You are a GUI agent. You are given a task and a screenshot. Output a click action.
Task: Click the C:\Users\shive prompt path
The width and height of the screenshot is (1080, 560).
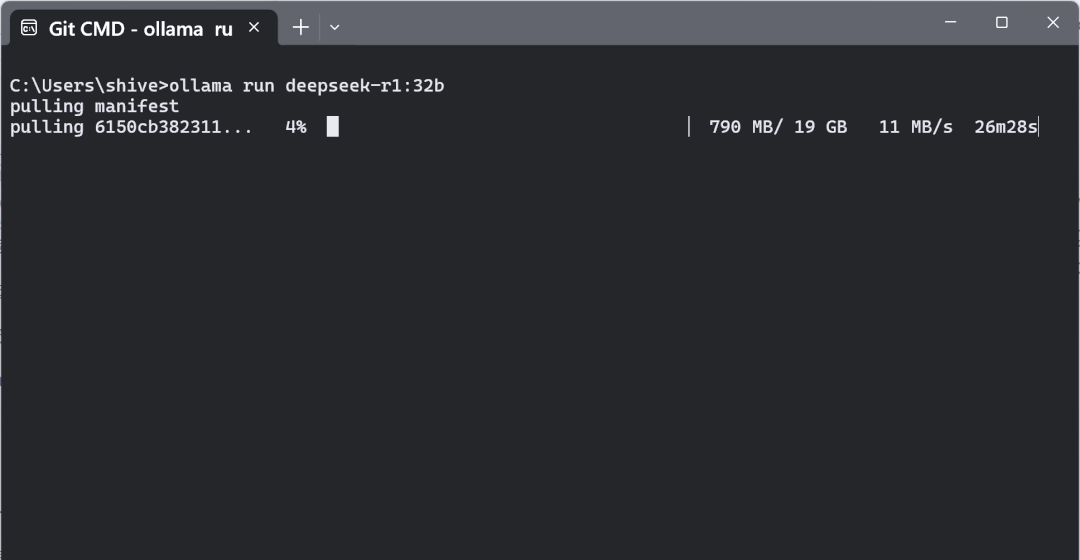[84, 86]
